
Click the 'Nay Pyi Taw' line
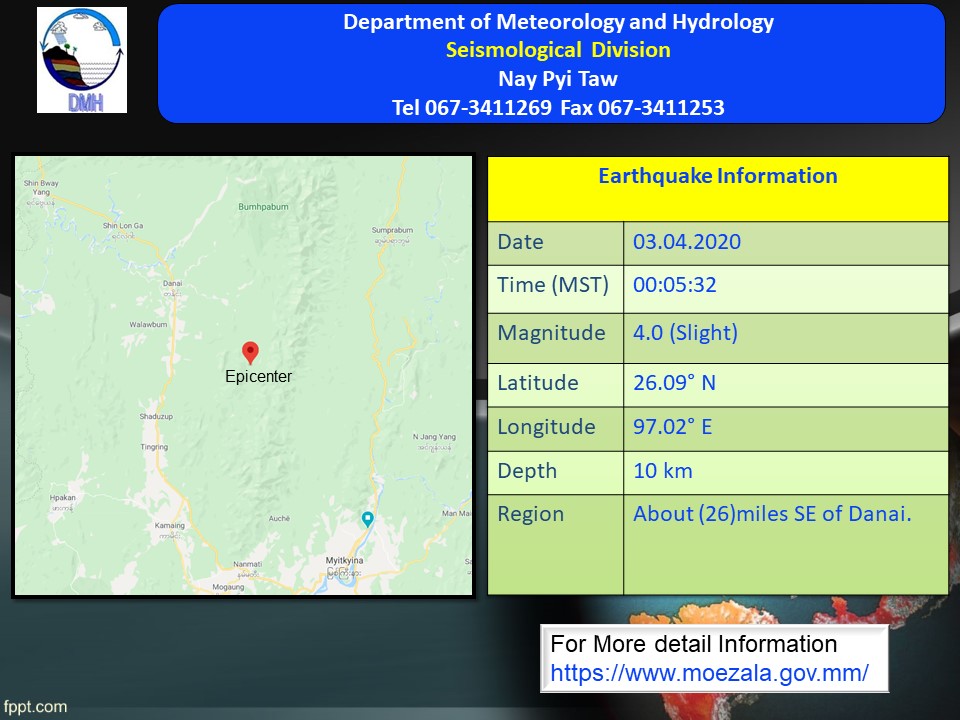click(558, 78)
